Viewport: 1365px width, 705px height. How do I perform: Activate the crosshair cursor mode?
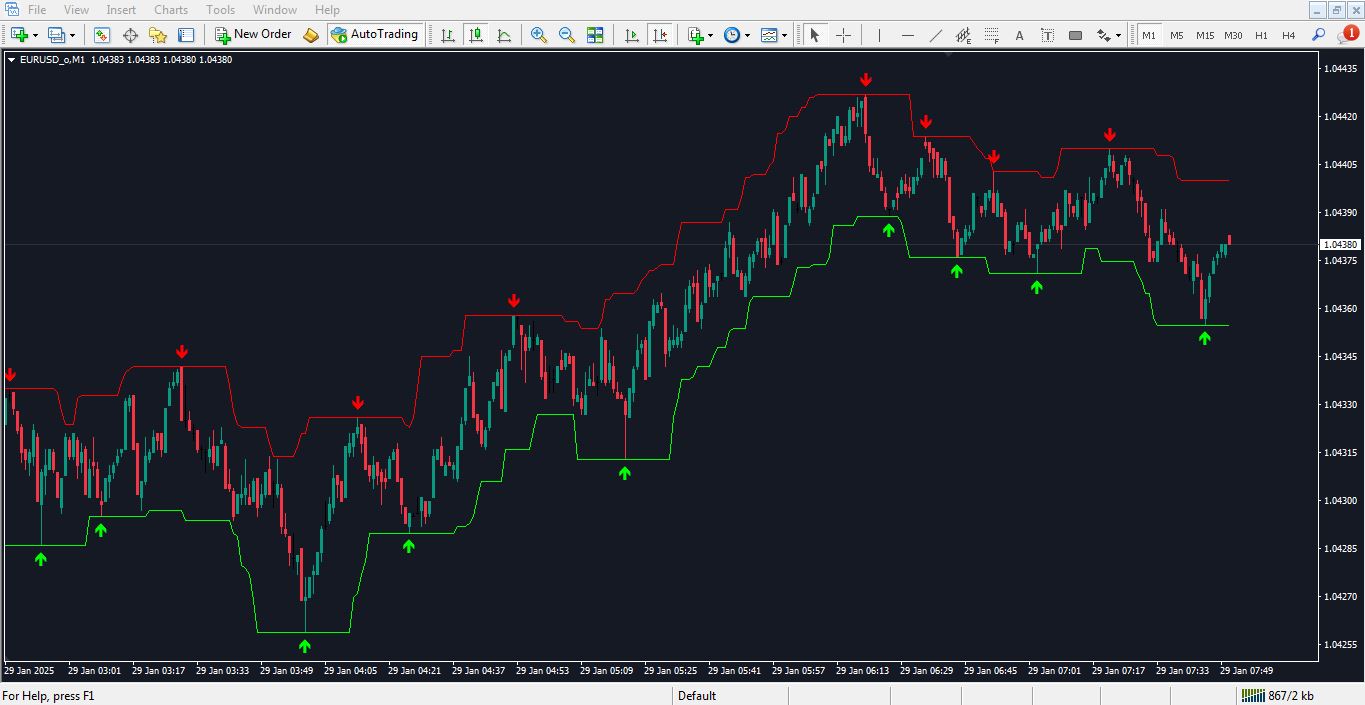[x=843, y=35]
